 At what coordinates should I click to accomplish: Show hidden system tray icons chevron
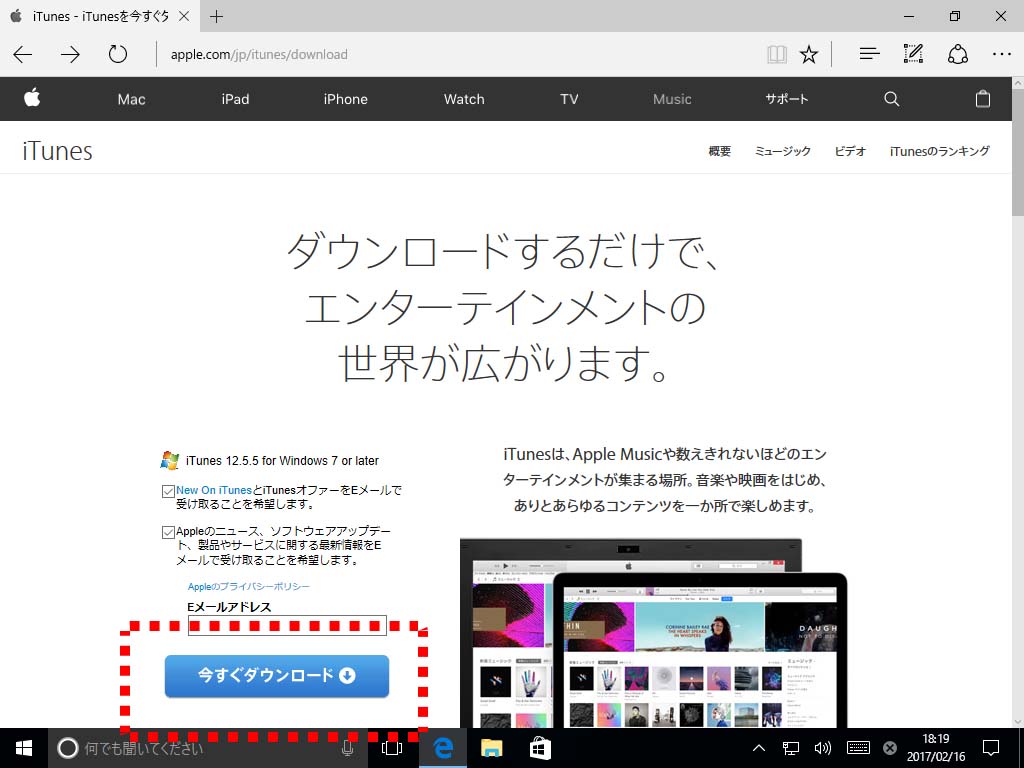coord(758,748)
